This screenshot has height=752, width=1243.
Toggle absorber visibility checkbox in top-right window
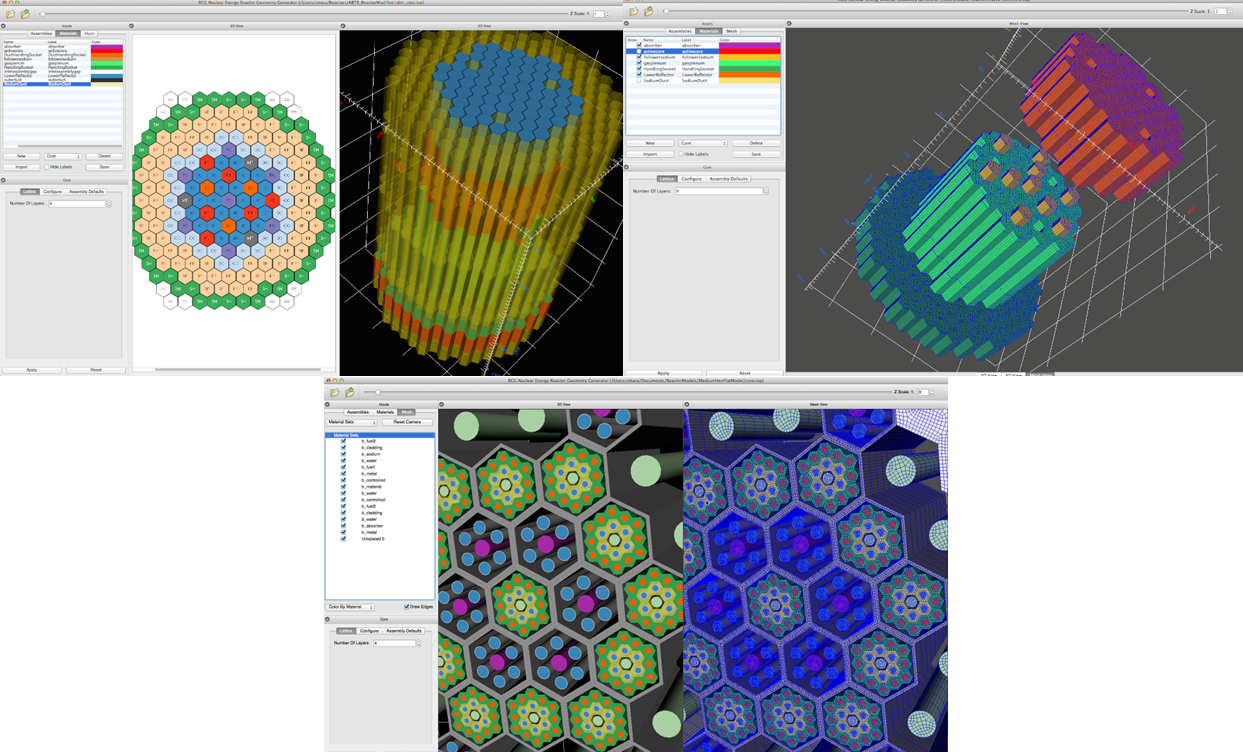click(x=639, y=45)
